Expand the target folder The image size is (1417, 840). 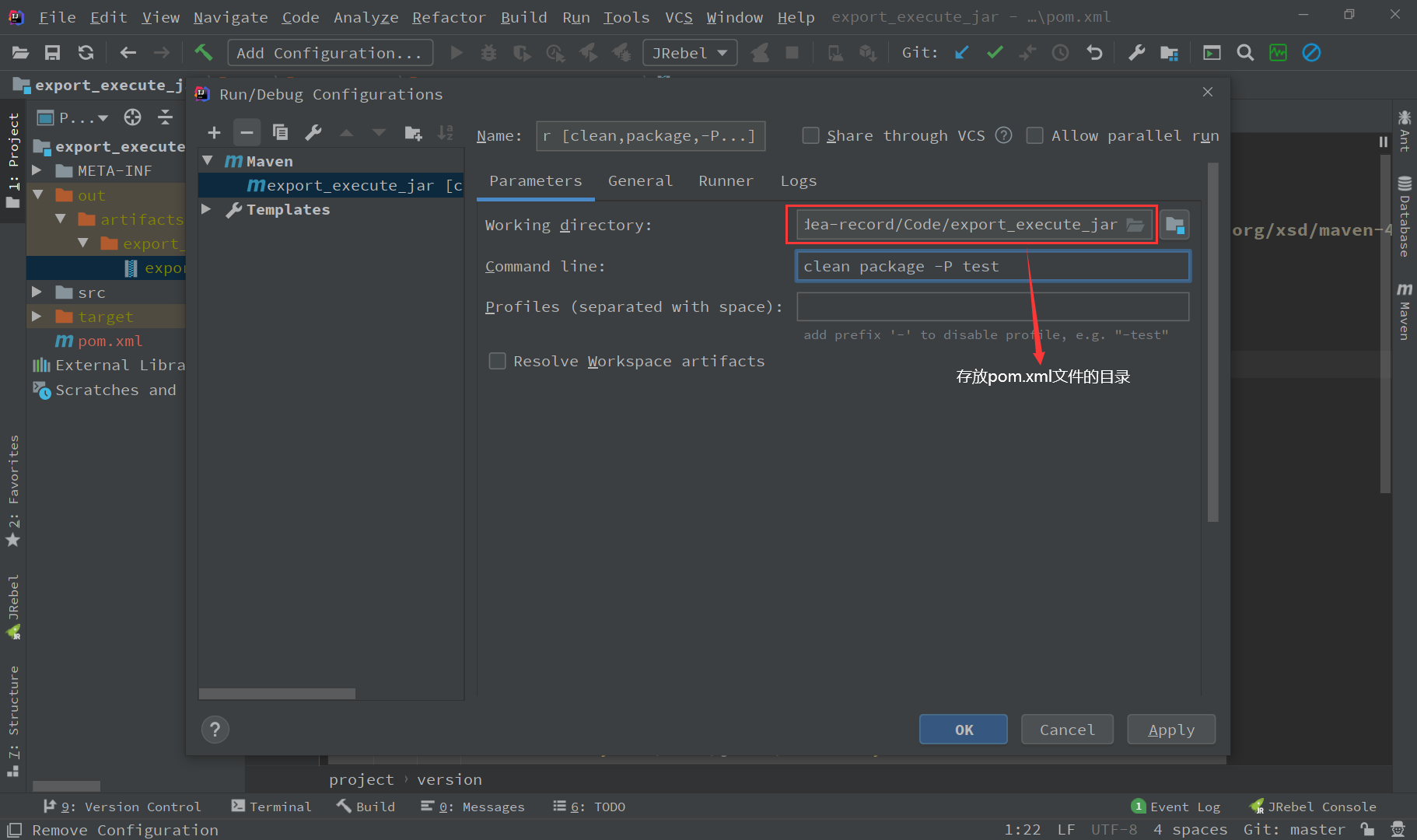[x=37, y=316]
